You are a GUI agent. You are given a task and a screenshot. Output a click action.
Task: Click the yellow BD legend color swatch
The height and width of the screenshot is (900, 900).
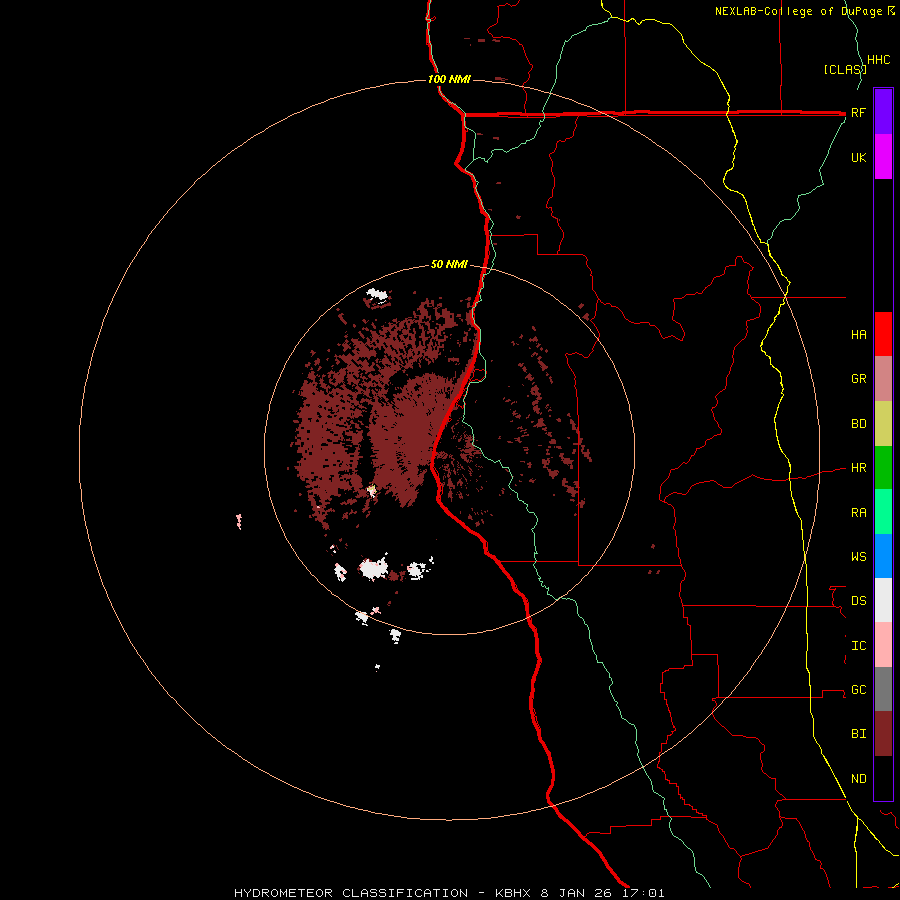click(883, 424)
